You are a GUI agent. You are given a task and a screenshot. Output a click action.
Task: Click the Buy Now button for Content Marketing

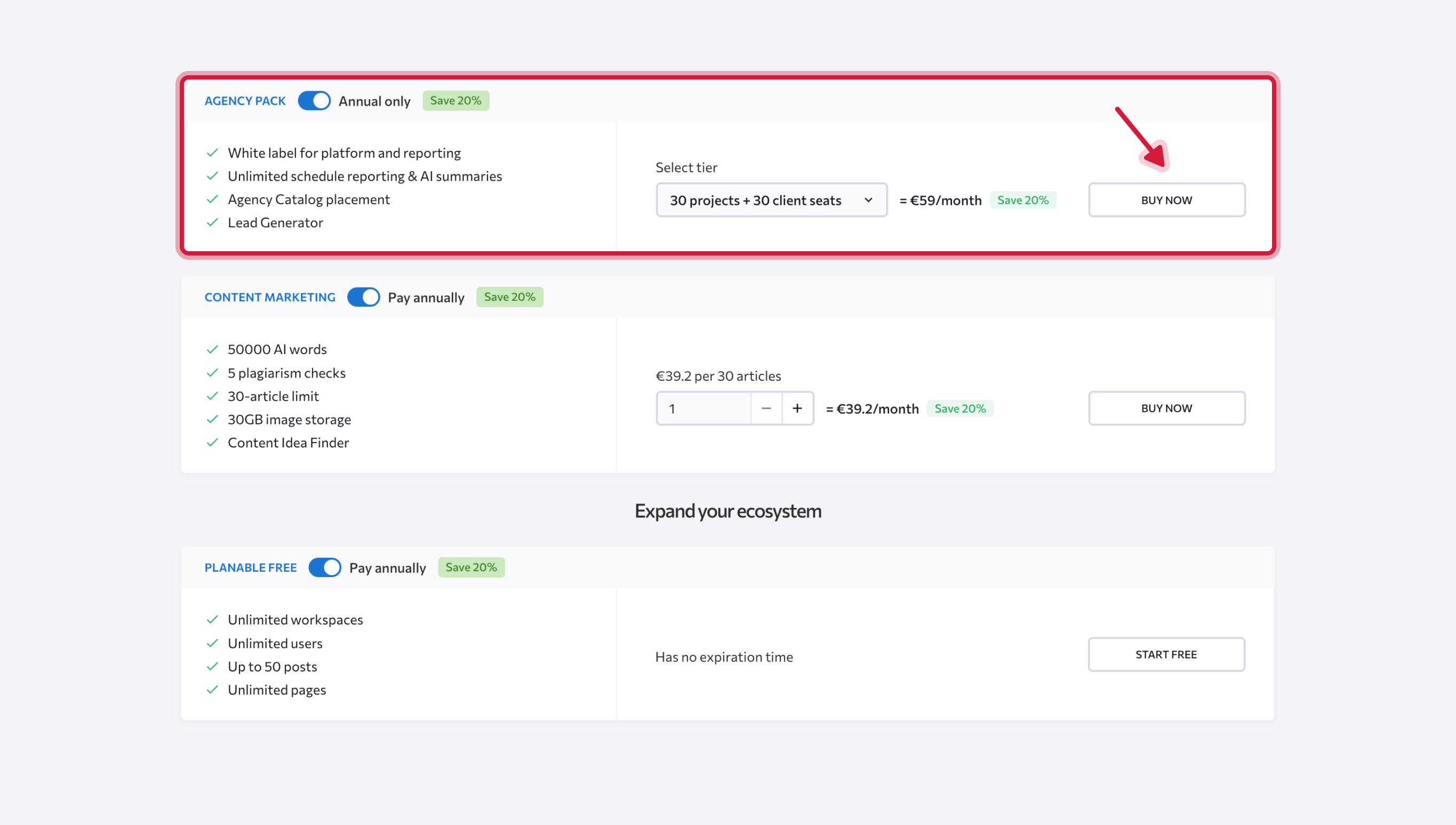pyautogui.click(x=1166, y=408)
